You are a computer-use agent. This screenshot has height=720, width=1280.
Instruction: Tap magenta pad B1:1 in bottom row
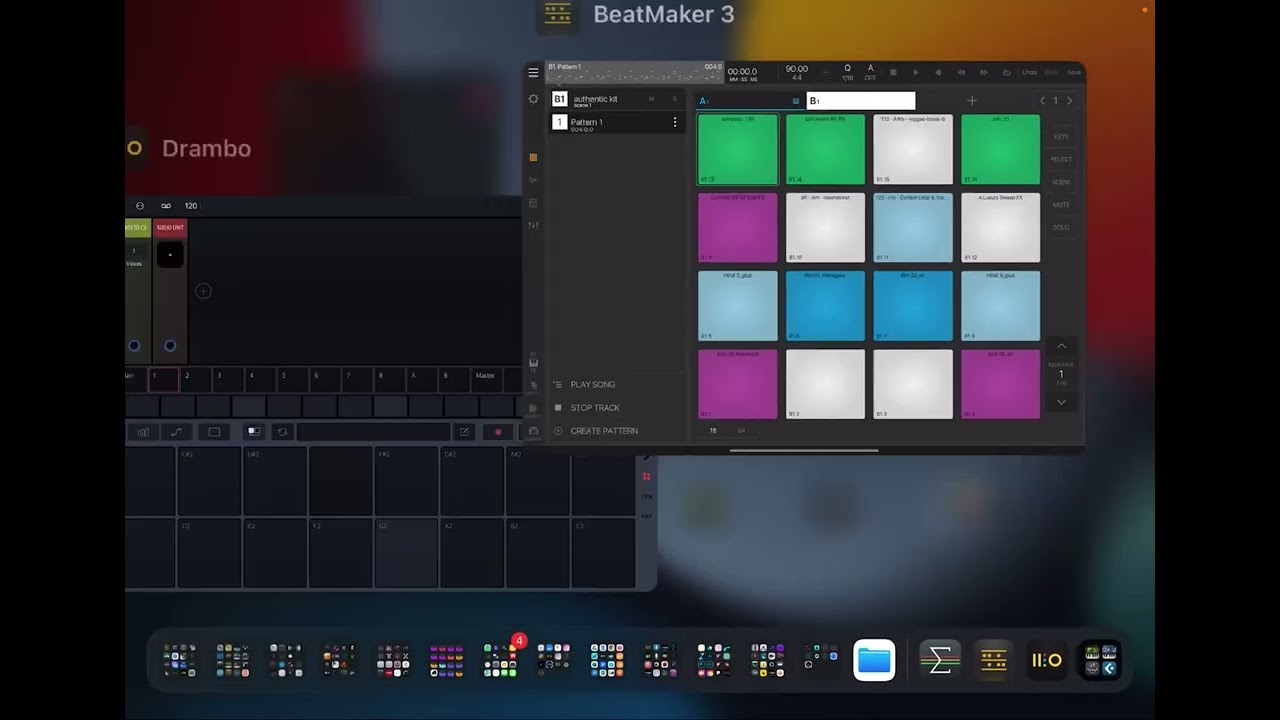point(738,384)
